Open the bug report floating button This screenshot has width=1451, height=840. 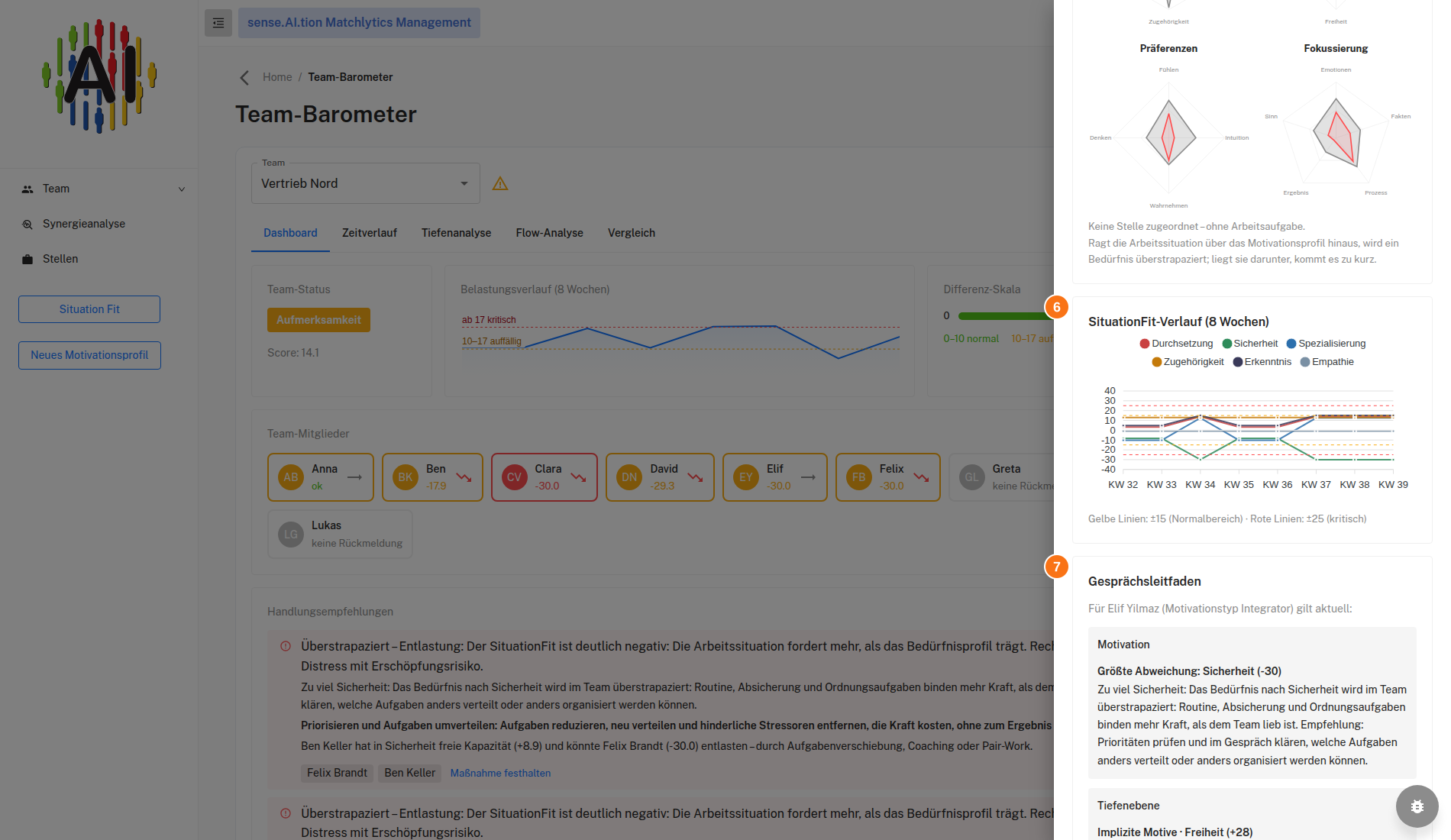coord(1417,806)
